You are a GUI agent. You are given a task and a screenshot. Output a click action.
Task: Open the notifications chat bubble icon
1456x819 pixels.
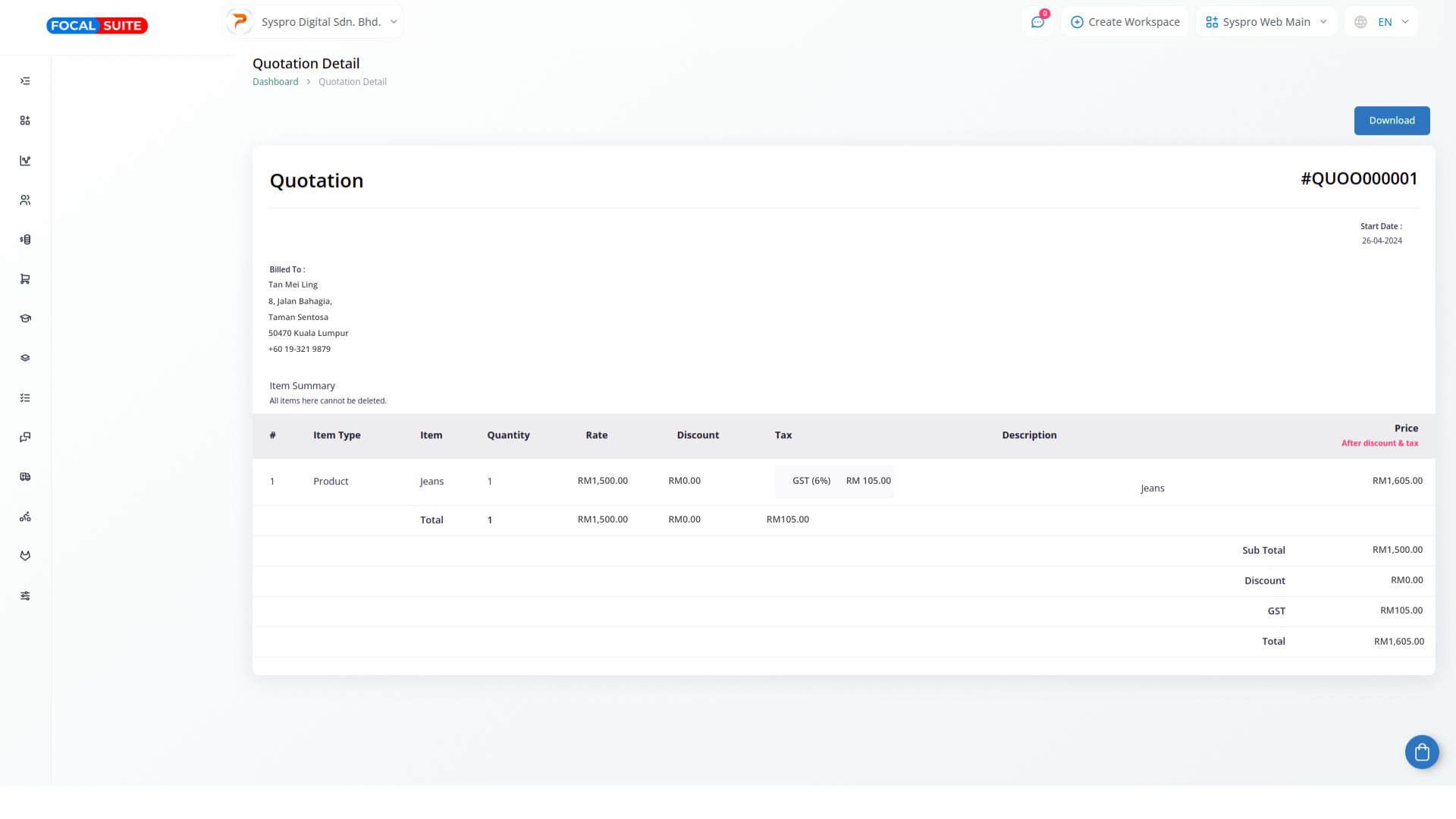(x=1037, y=22)
